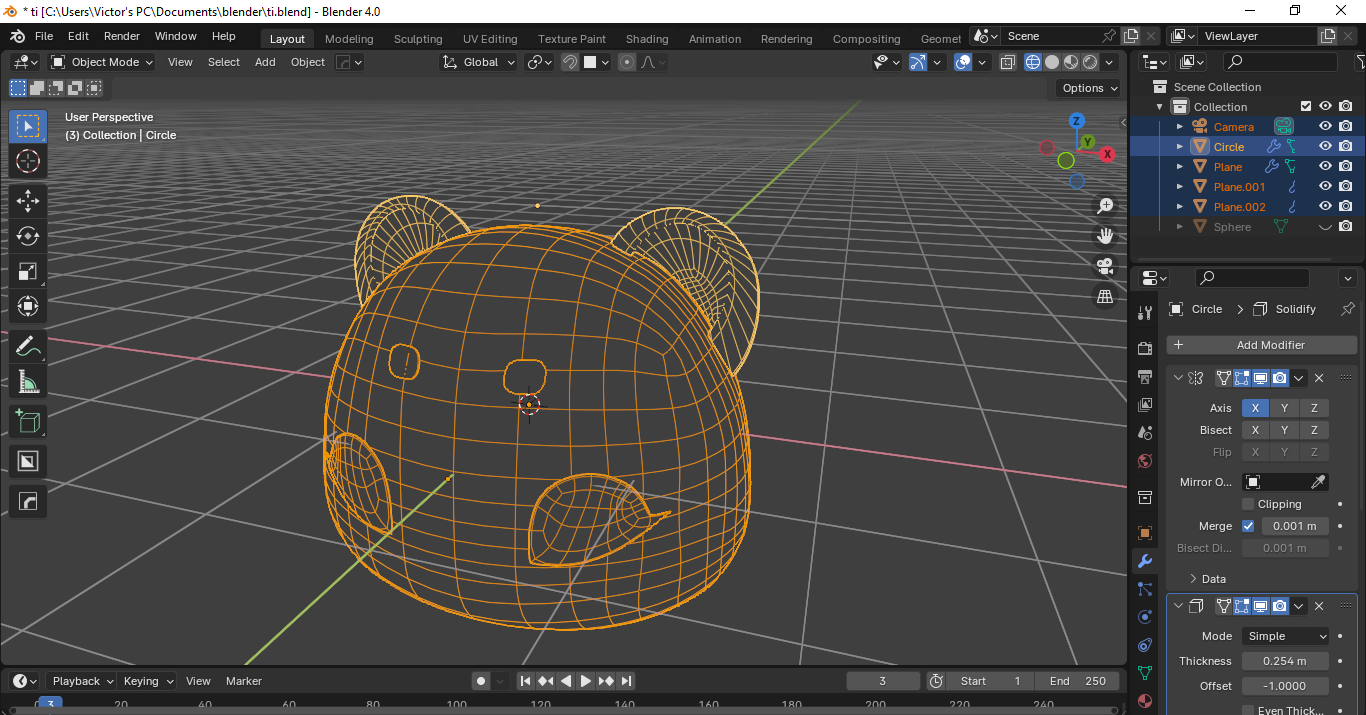
Task: Select the Add Cube tool
Action: pos(28,422)
